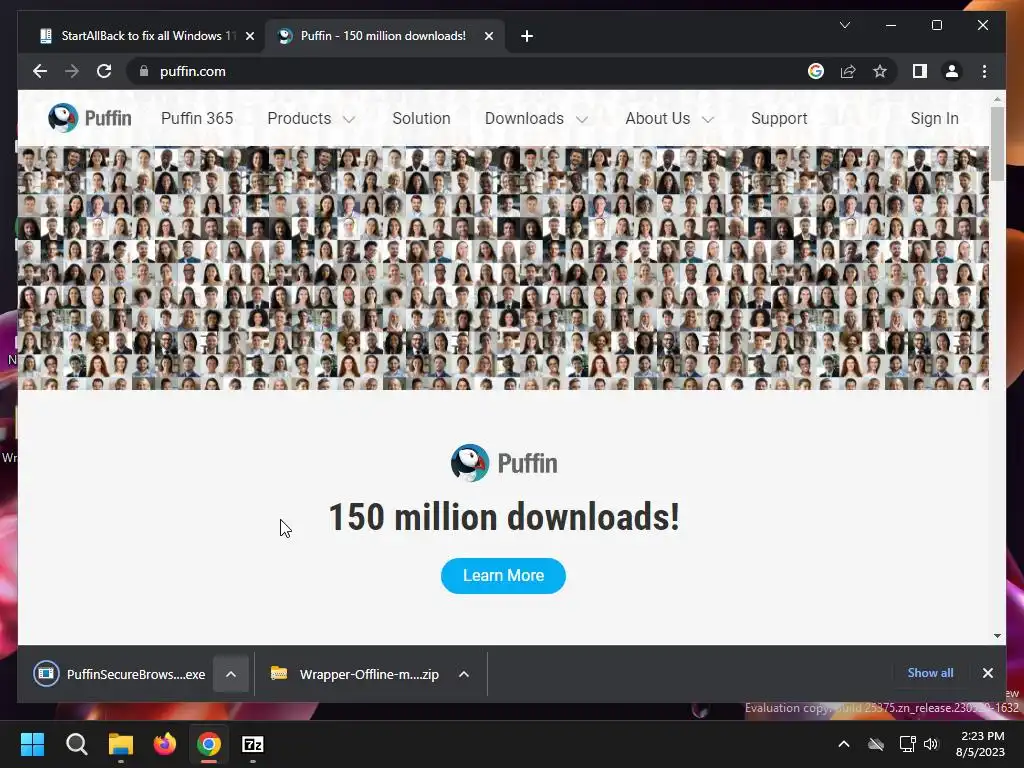This screenshot has height=768, width=1024.
Task: Bookmark this page with the star icon
Action: pos(880,71)
